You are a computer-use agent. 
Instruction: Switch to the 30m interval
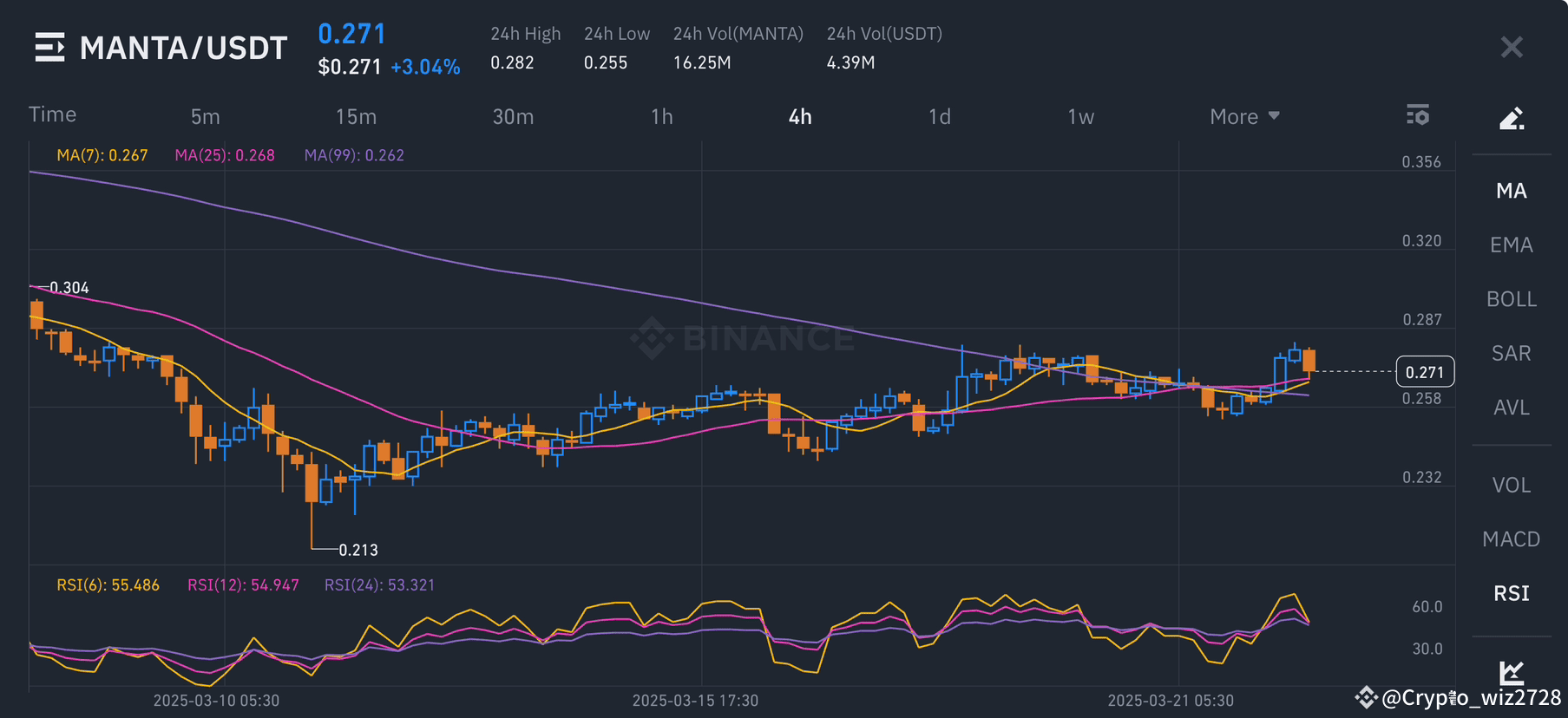513,116
